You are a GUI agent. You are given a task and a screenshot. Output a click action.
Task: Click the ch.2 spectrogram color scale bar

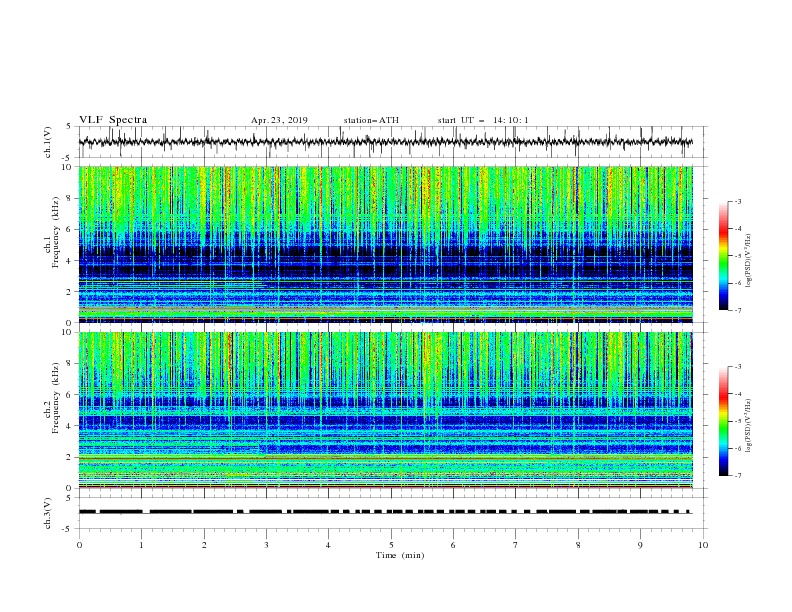click(x=724, y=421)
